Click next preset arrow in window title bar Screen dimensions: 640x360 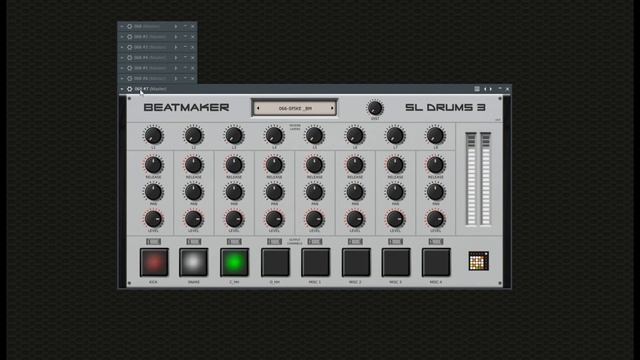[x=490, y=89]
